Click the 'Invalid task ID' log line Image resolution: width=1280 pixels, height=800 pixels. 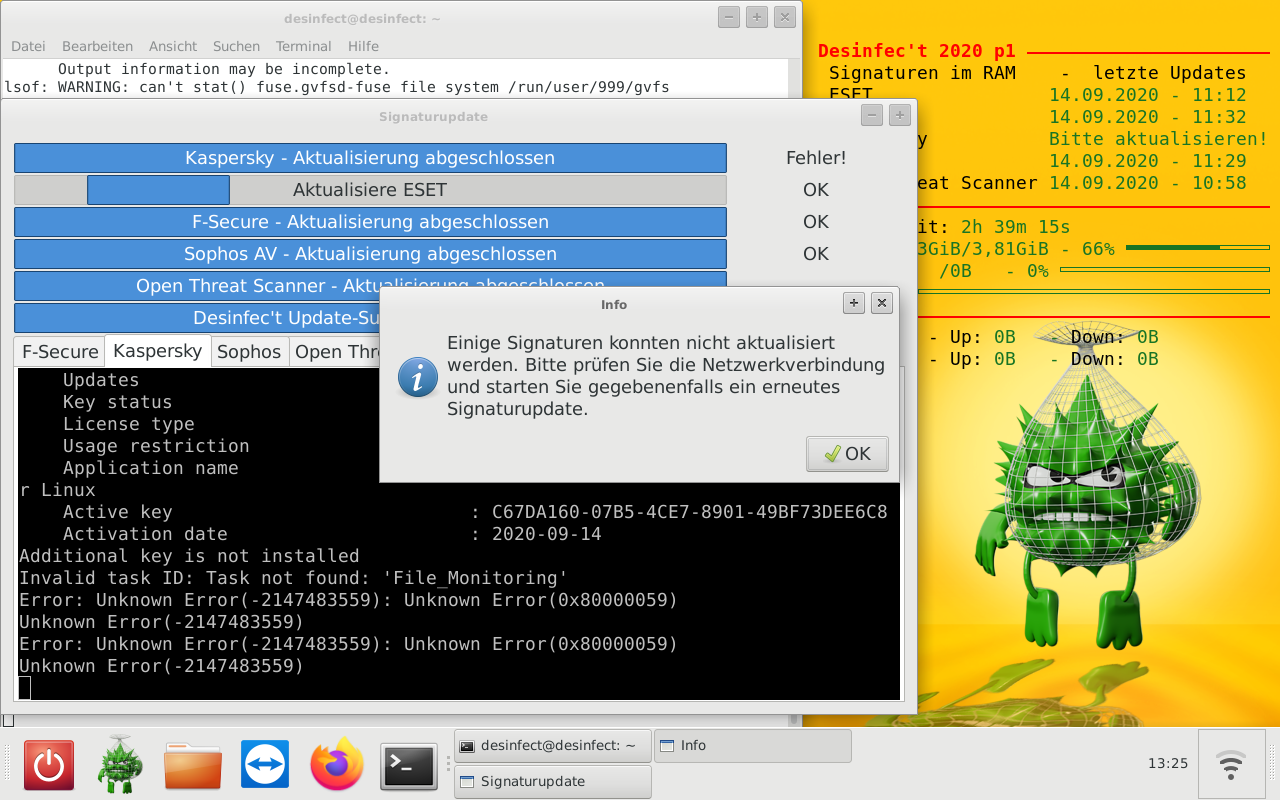[294, 578]
